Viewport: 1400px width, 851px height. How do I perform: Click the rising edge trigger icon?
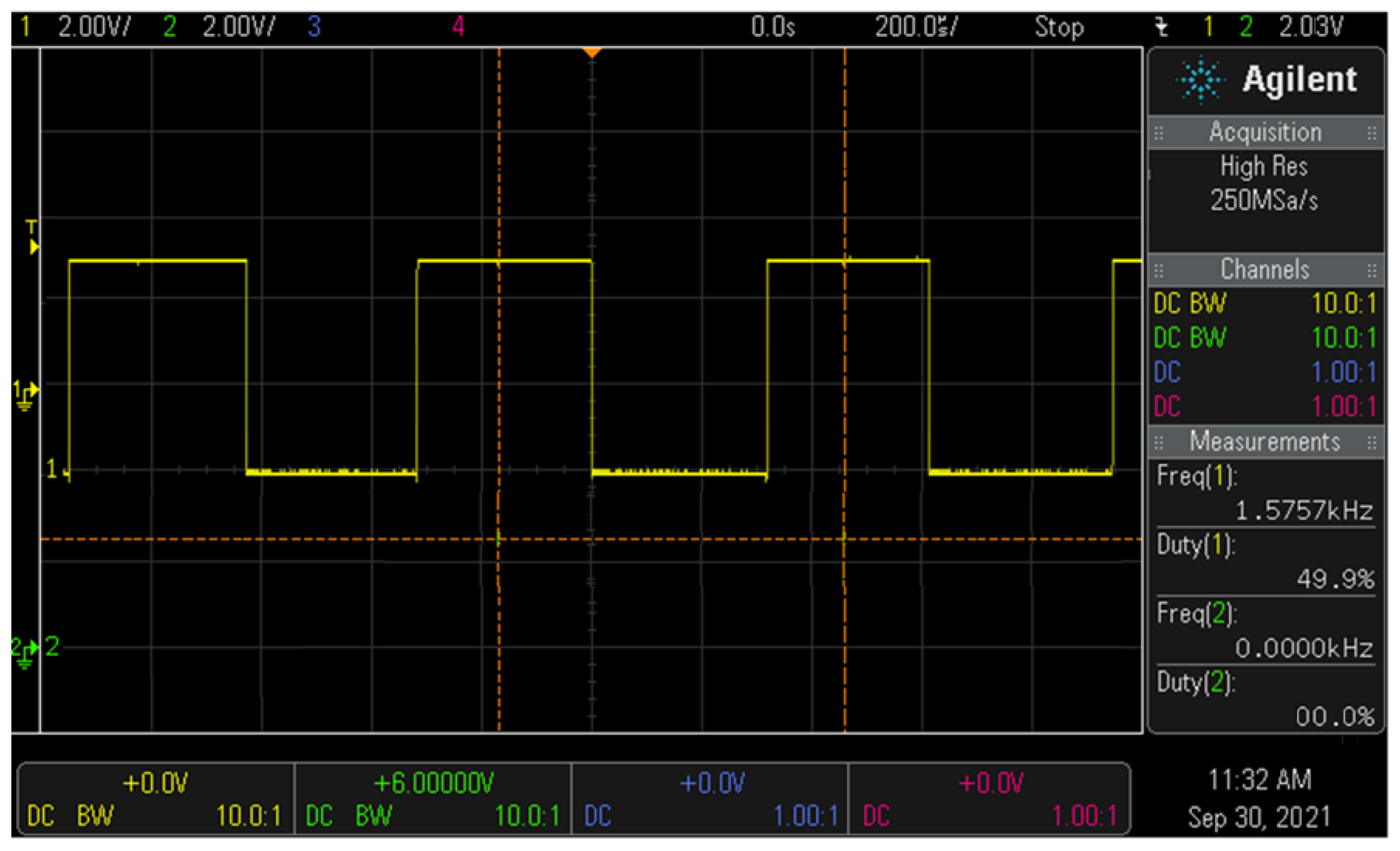pyautogui.click(x=1162, y=27)
